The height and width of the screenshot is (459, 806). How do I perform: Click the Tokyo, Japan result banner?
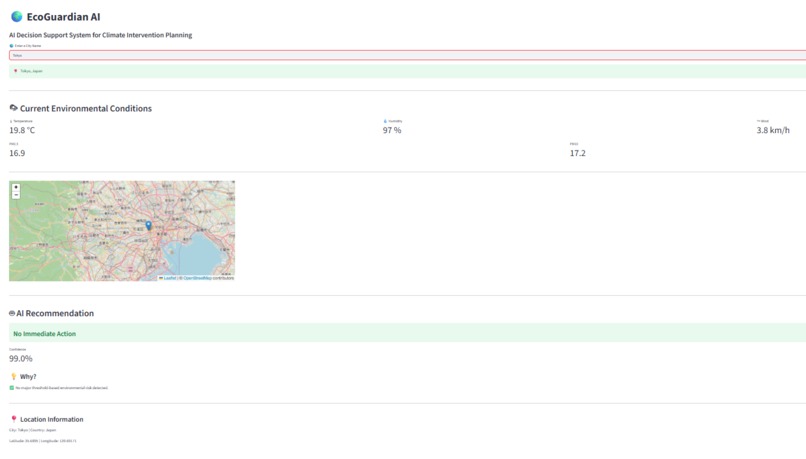tap(407, 71)
